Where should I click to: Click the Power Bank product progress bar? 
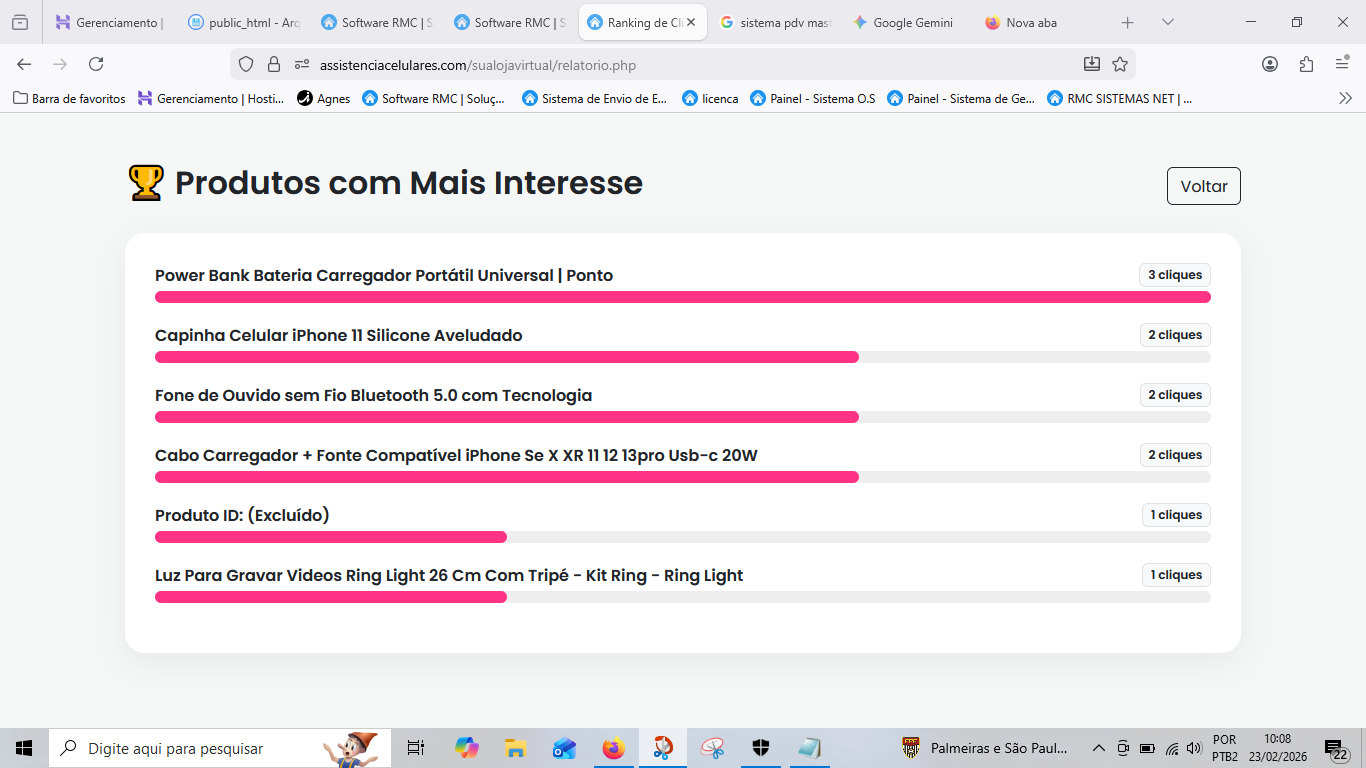tap(683, 296)
